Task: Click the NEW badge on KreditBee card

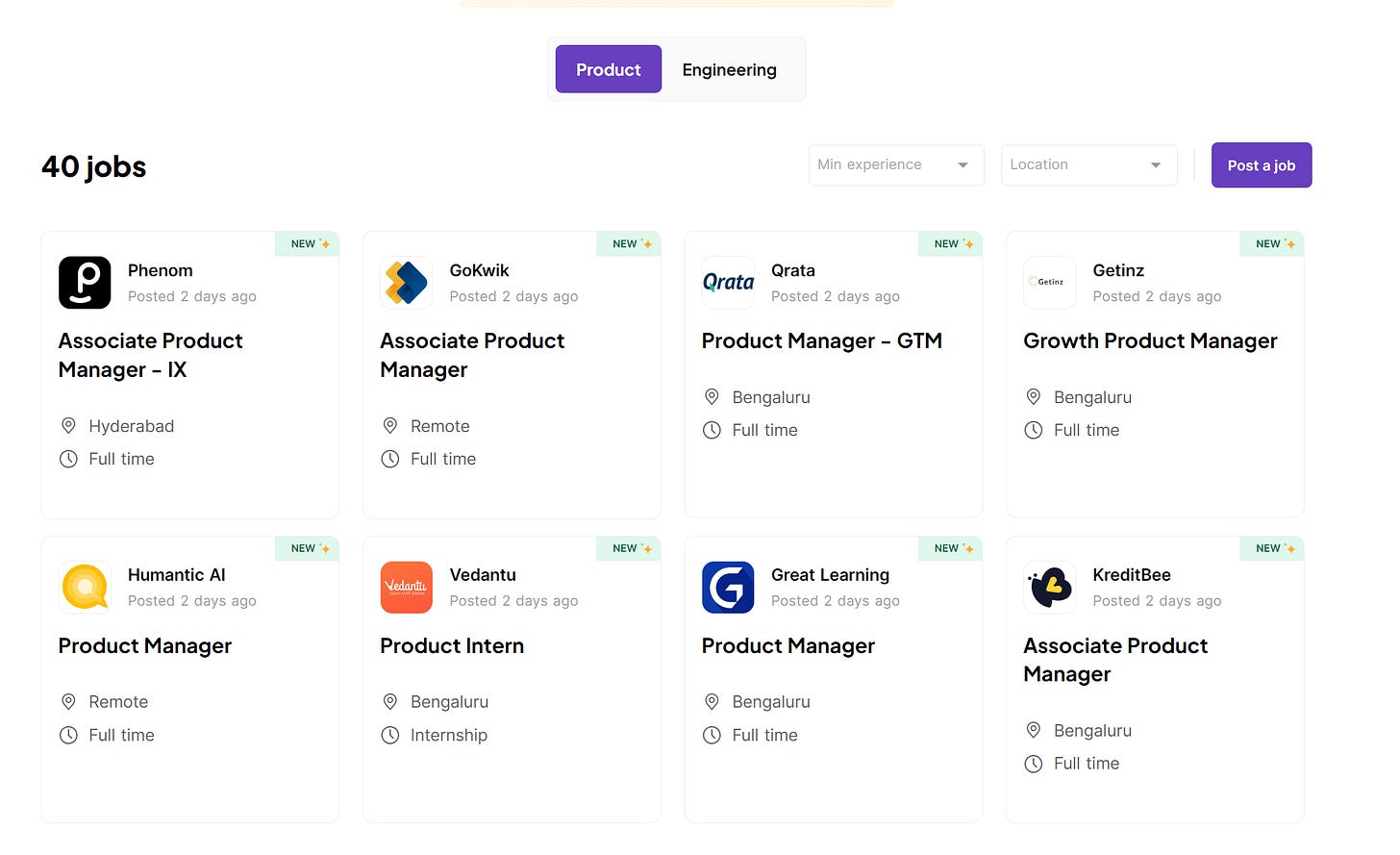Action: tap(1272, 548)
